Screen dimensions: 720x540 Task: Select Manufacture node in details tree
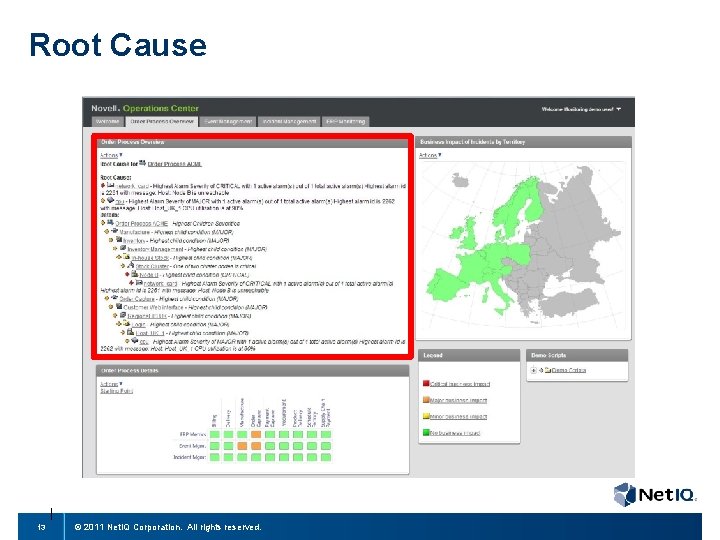click(x=136, y=232)
